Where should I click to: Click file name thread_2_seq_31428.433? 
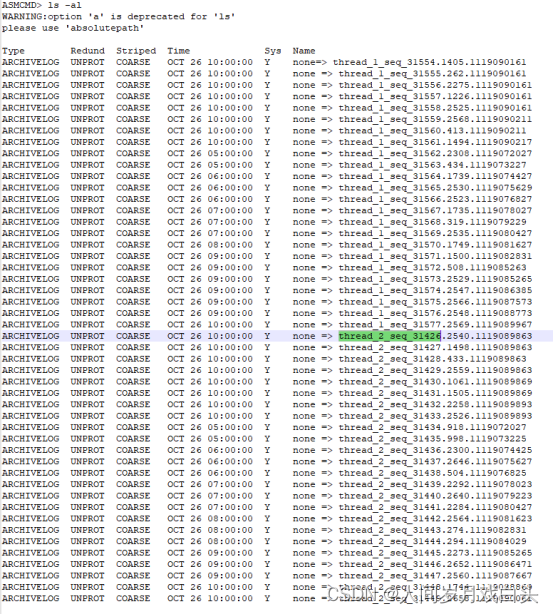tap(432, 359)
